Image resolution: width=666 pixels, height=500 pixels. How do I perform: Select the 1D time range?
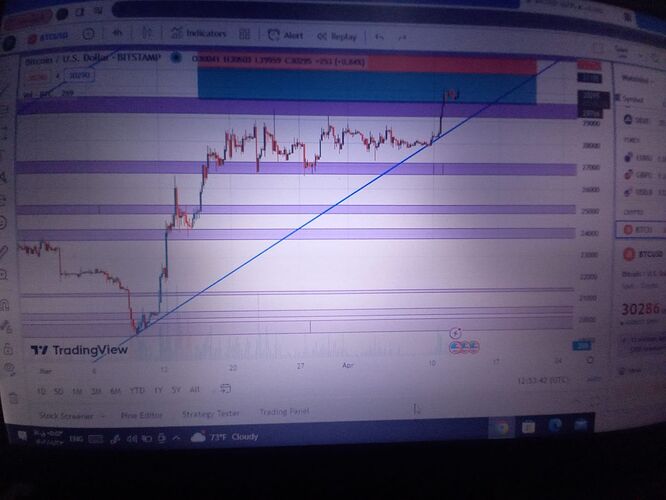pos(41,389)
